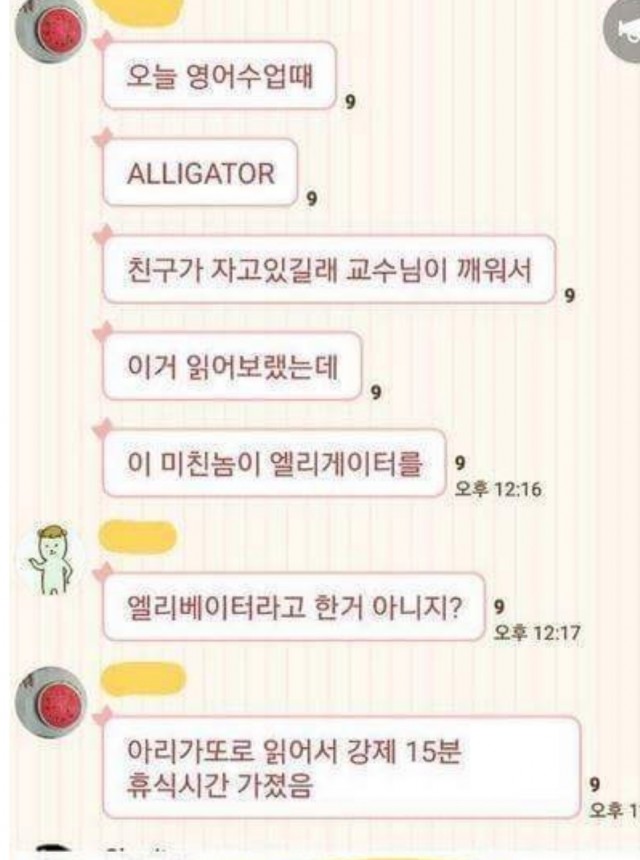This screenshot has width=640, height=860.
Task: Select the '오늘 영어수업때' message bubble
Action: tap(219, 75)
